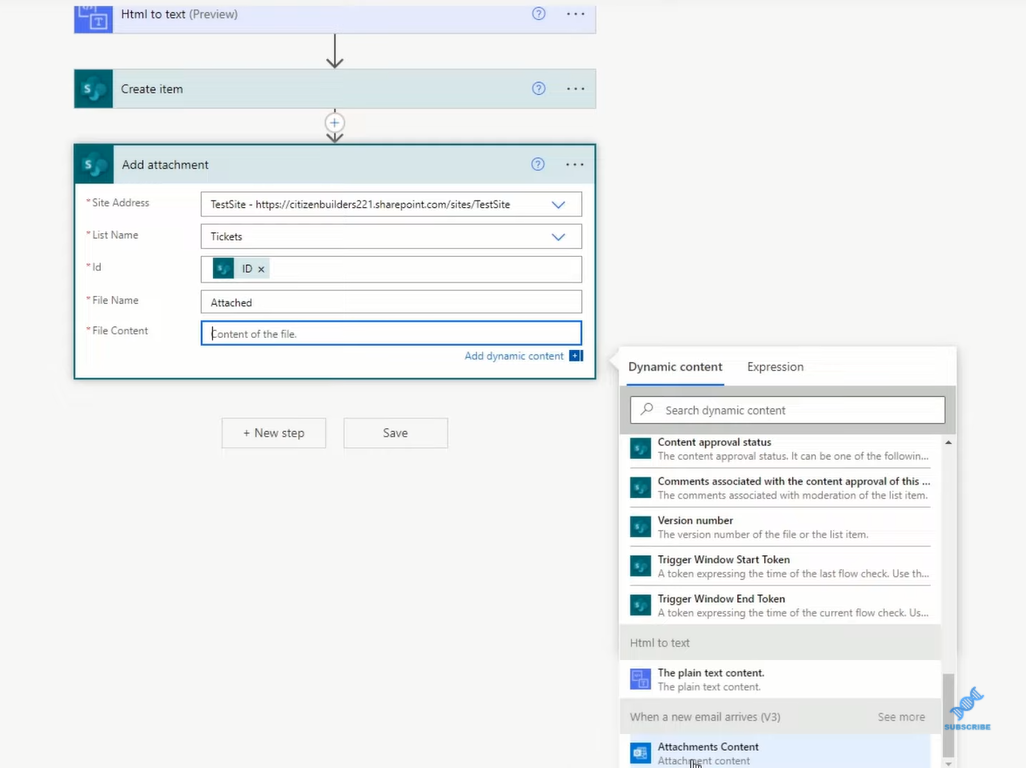Click the Version number SharePoint icon

[x=640, y=527]
